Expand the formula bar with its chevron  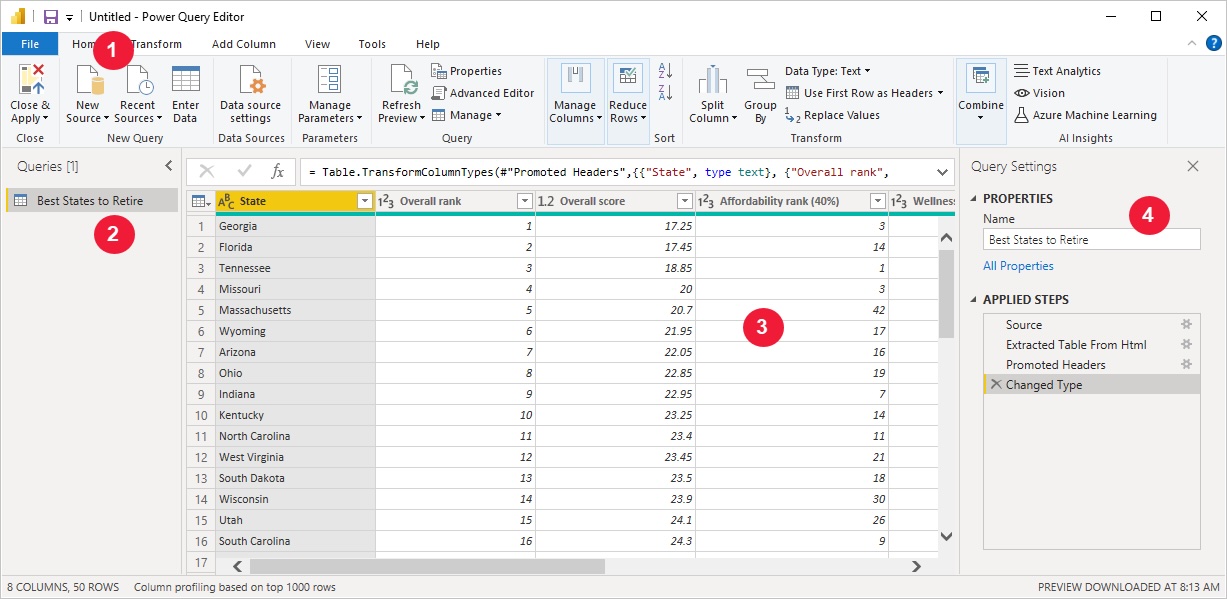[x=940, y=171]
